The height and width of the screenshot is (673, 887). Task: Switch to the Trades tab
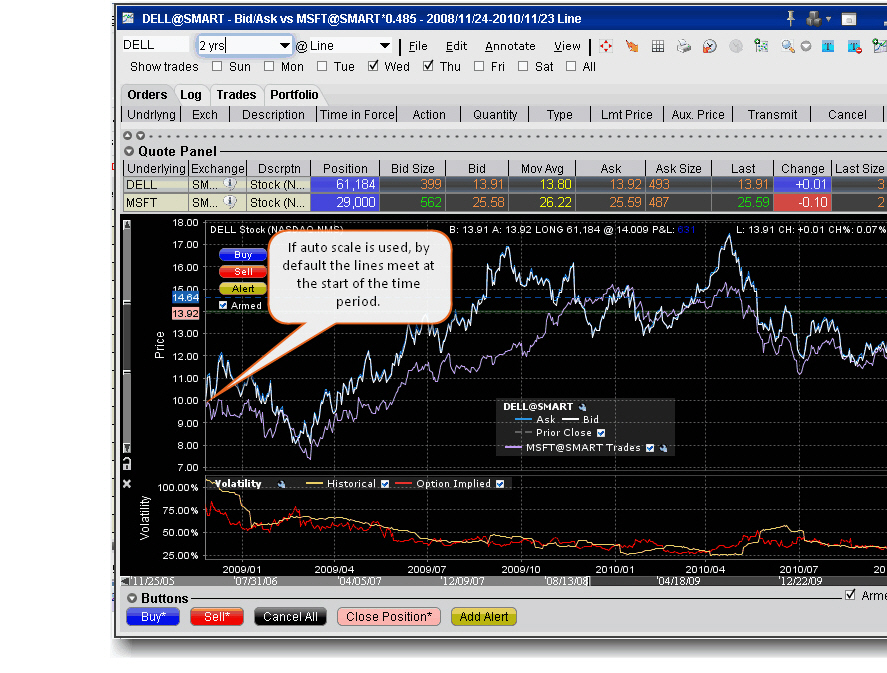click(236, 94)
